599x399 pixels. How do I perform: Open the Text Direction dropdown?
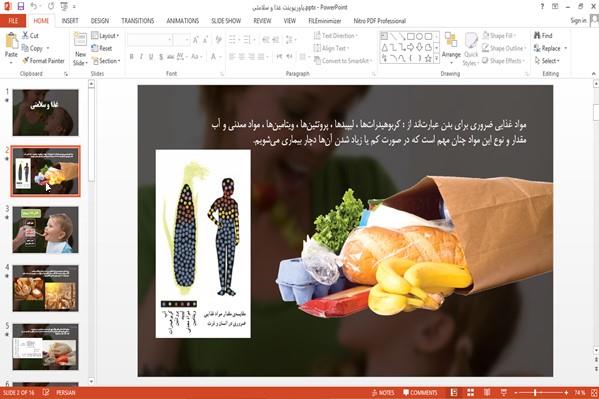point(336,36)
